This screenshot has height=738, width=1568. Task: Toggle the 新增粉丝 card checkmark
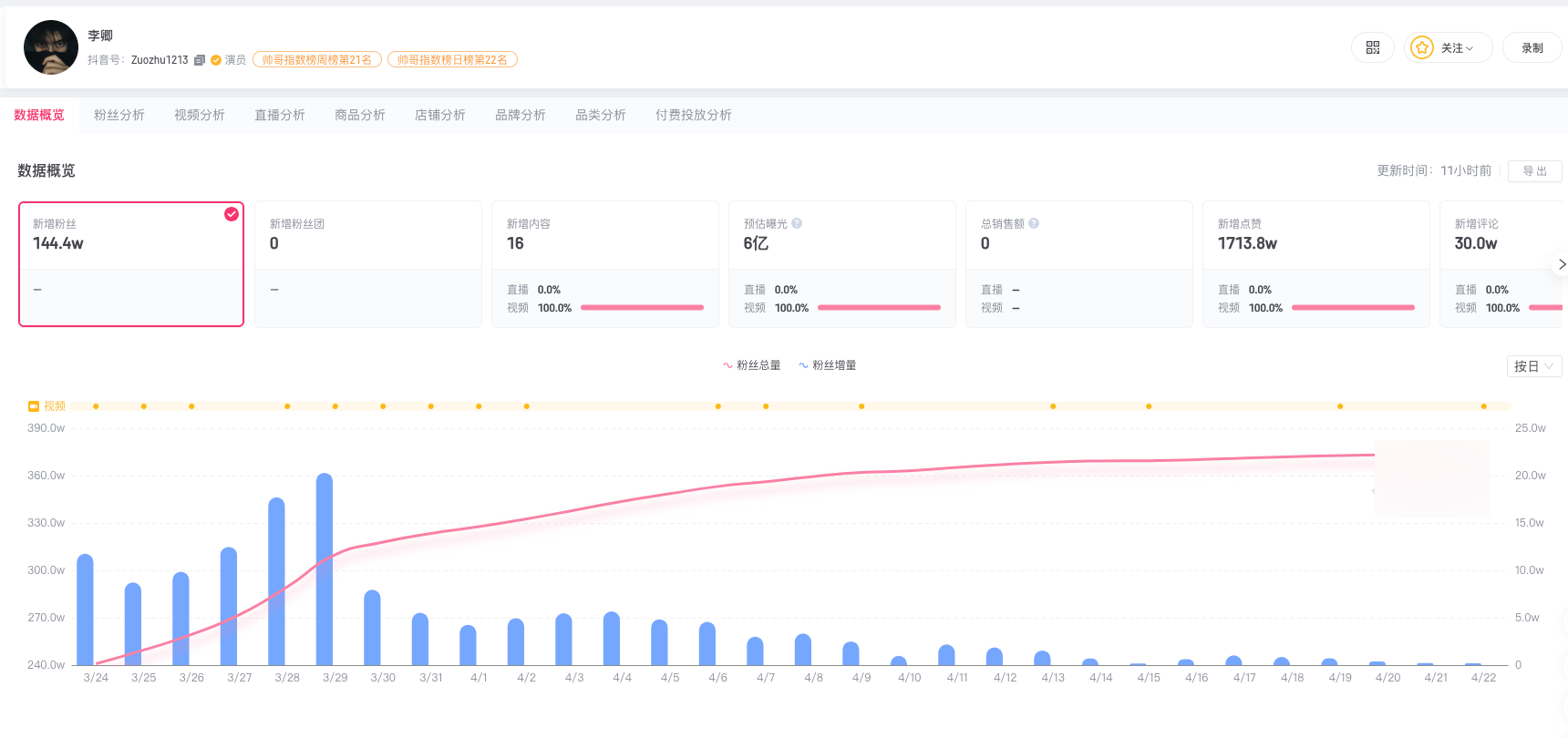point(232,214)
